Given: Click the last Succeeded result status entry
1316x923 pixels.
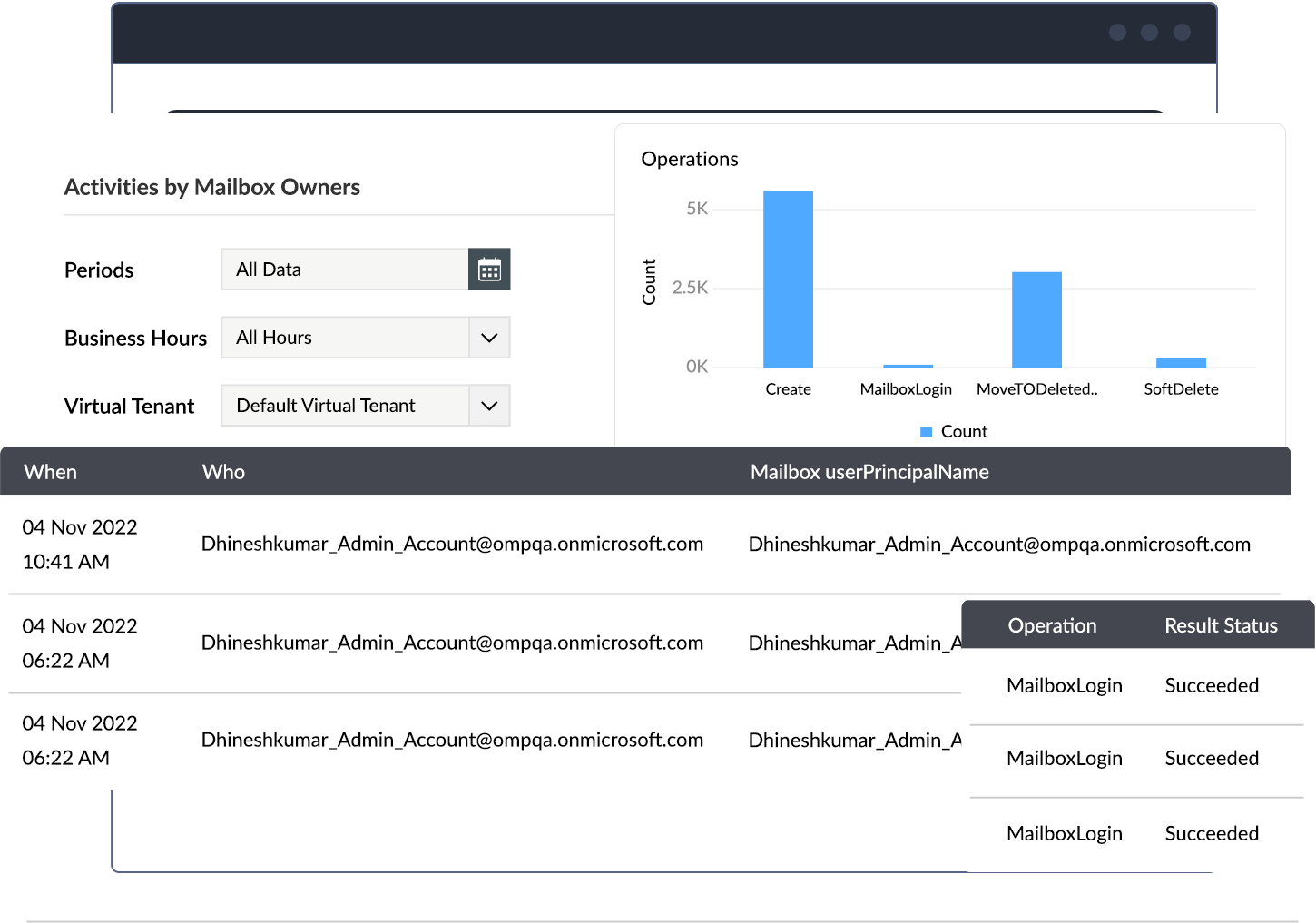Looking at the screenshot, I should (x=1212, y=833).
